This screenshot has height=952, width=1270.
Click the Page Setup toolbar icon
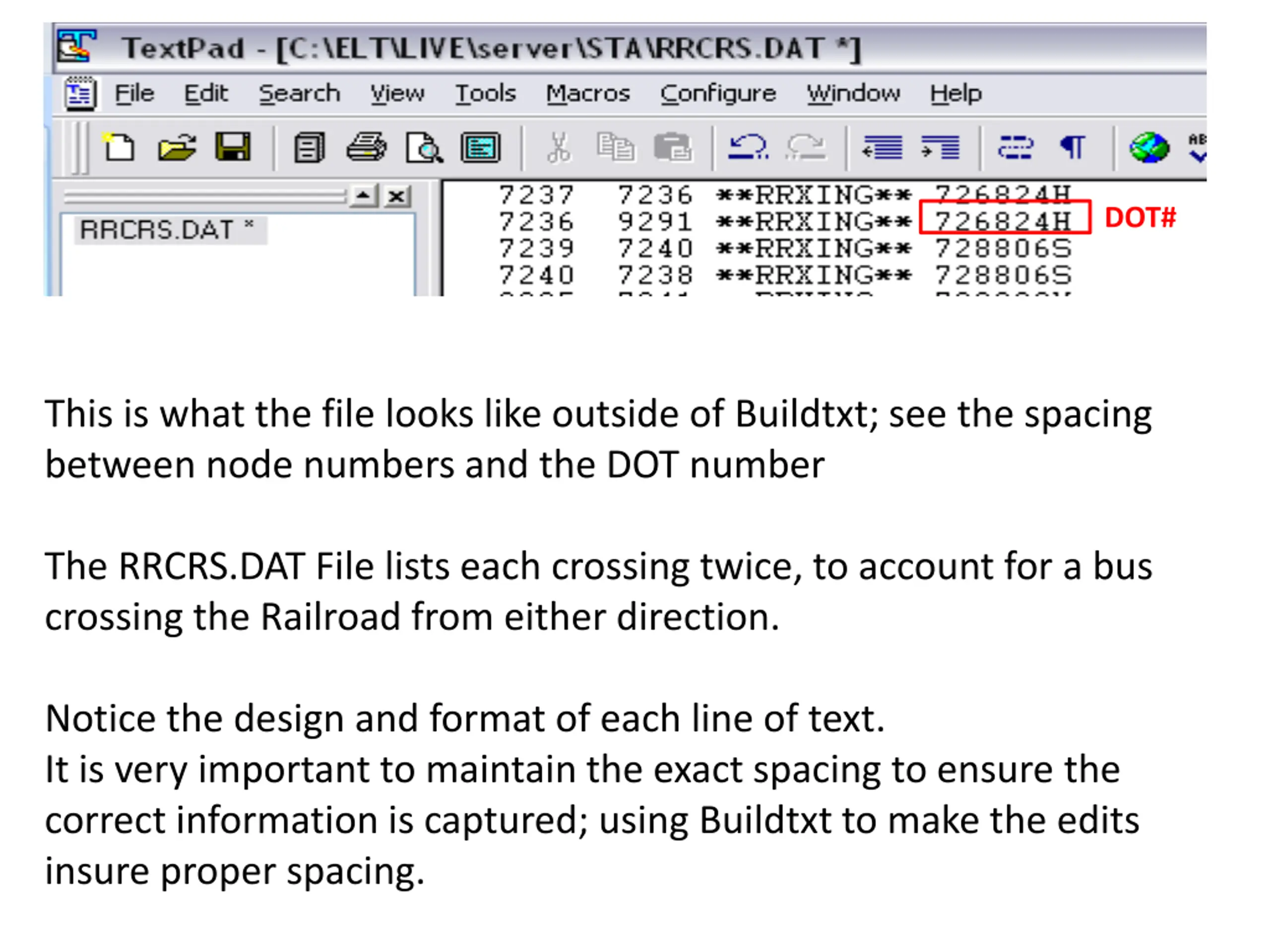(481, 147)
